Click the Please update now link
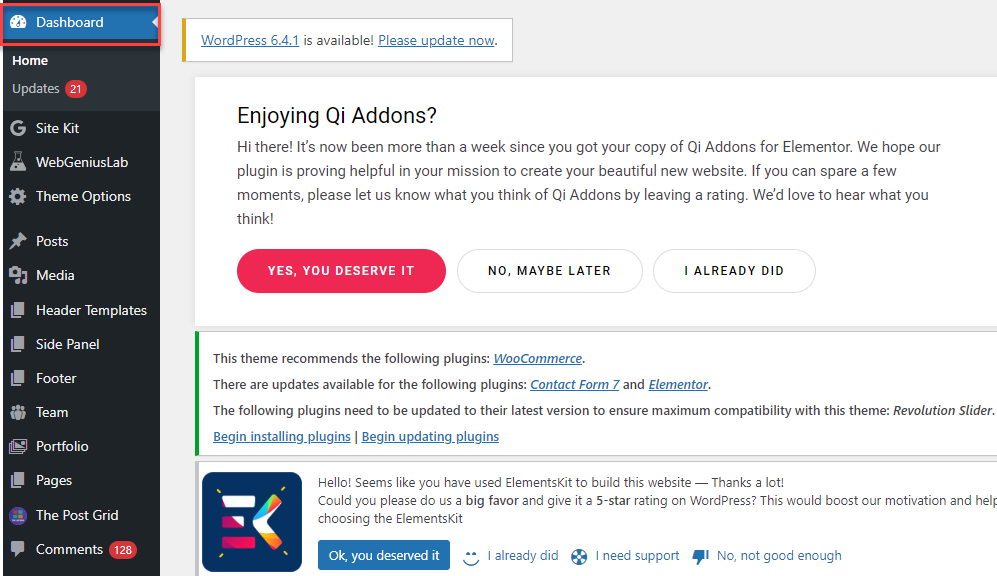 (436, 40)
